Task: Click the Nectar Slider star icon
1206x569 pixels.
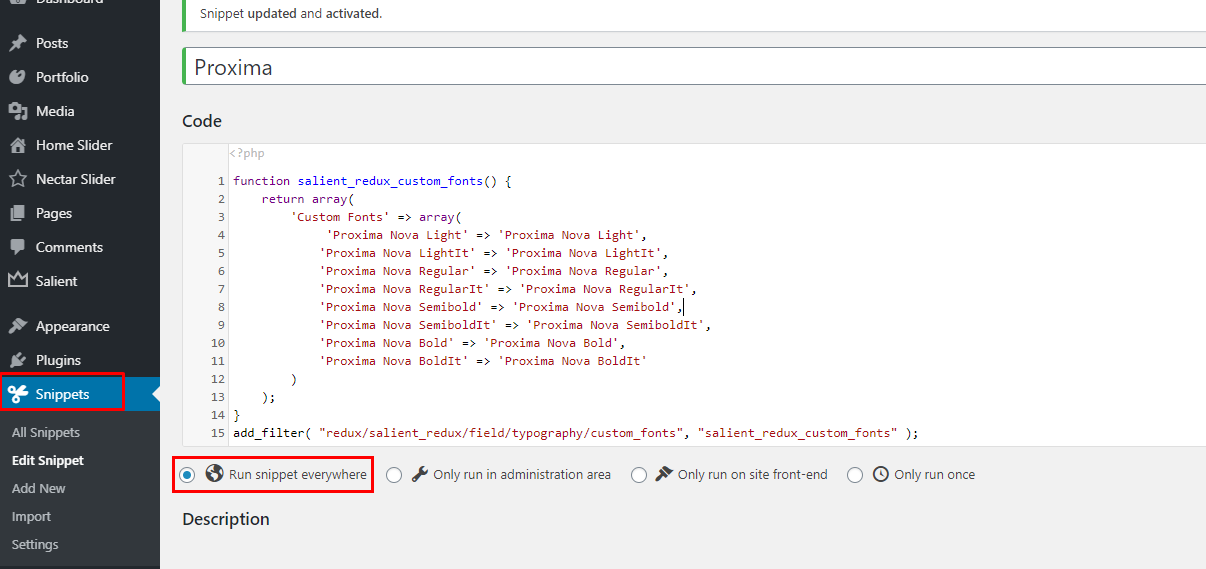Action: pyautogui.click(x=17, y=179)
